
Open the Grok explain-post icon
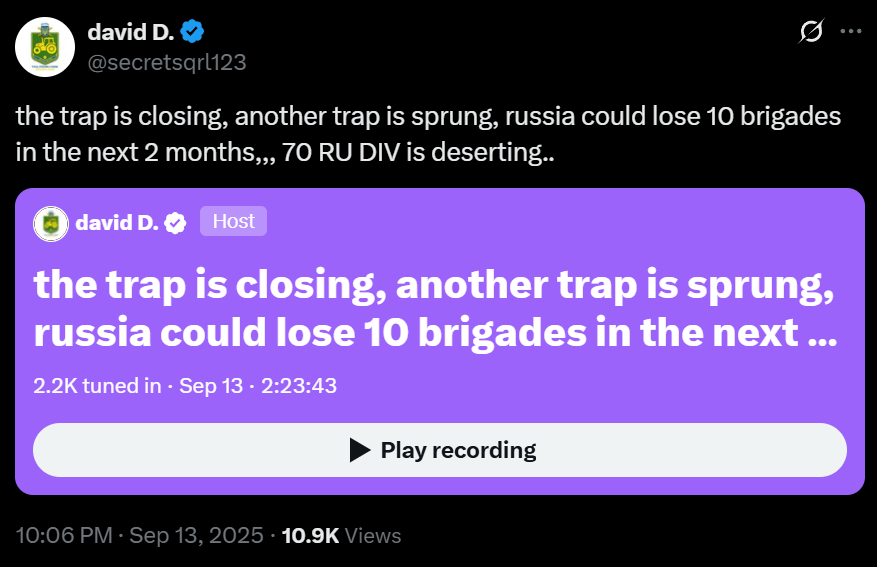[x=810, y=31]
